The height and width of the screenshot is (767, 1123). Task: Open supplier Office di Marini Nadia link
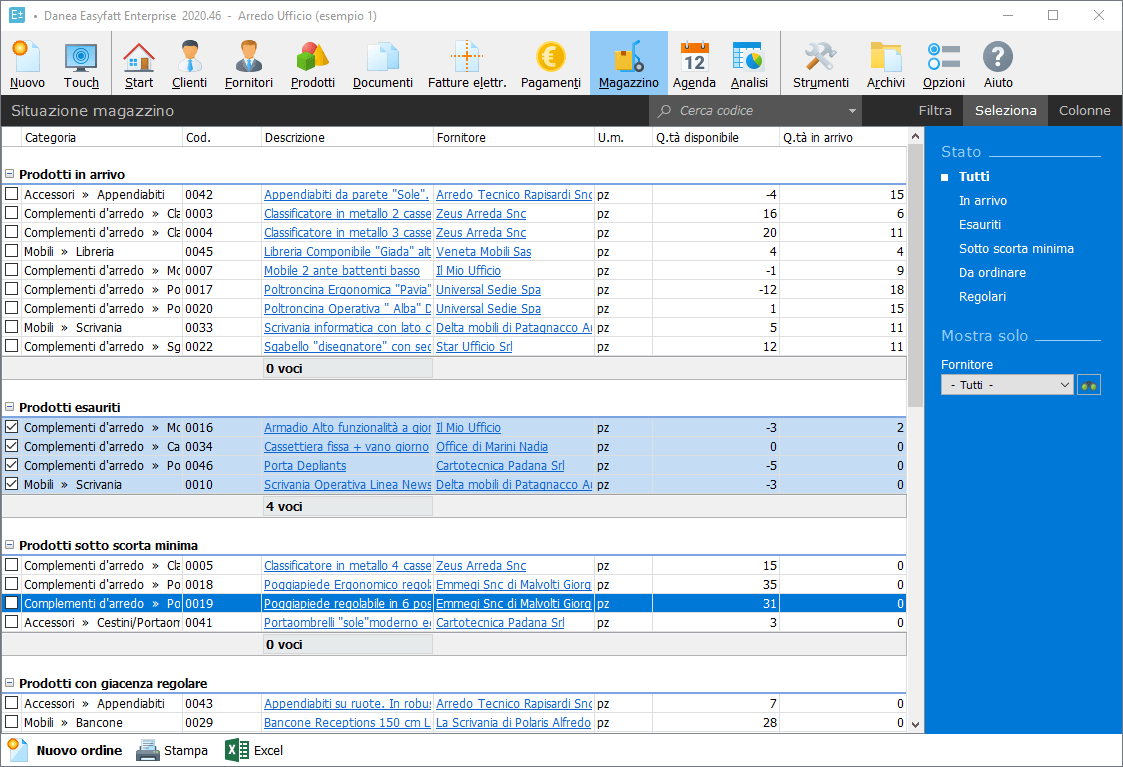[491, 446]
